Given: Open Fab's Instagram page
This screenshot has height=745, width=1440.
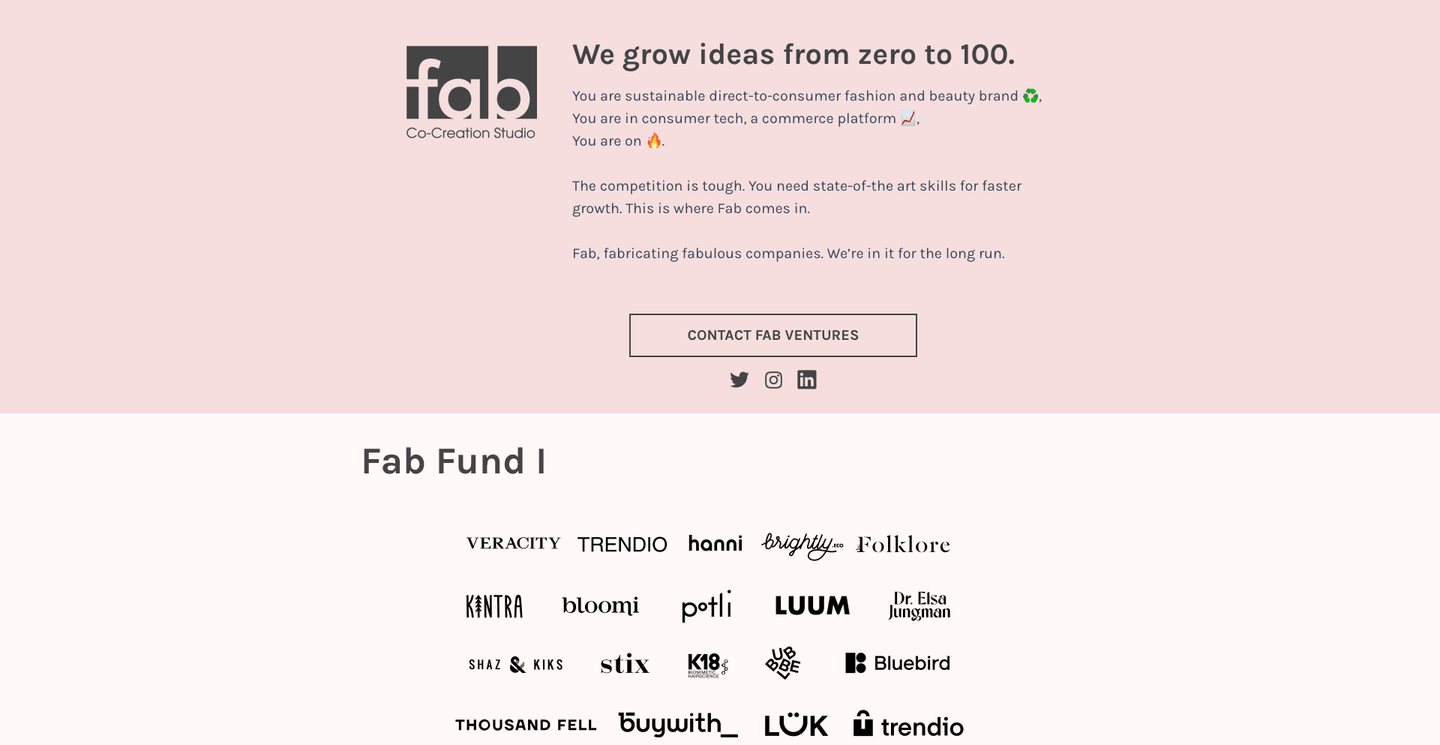Looking at the screenshot, I should [x=773, y=380].
